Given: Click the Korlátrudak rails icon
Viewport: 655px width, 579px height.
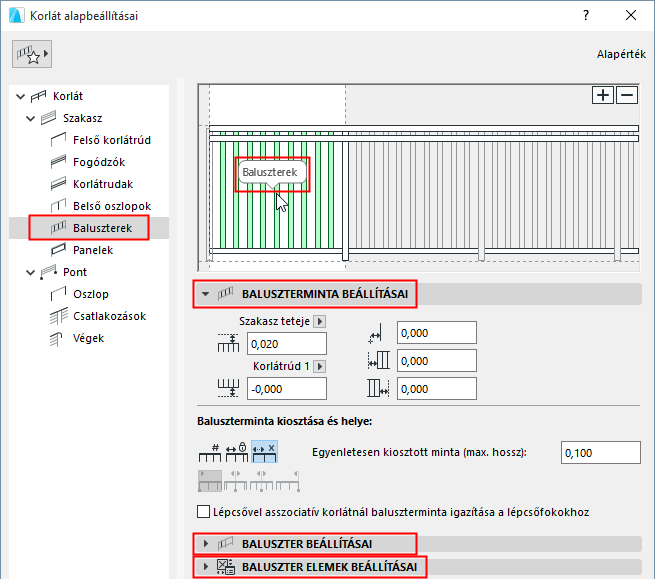Looking at the screenshot, I should point(58,184).
